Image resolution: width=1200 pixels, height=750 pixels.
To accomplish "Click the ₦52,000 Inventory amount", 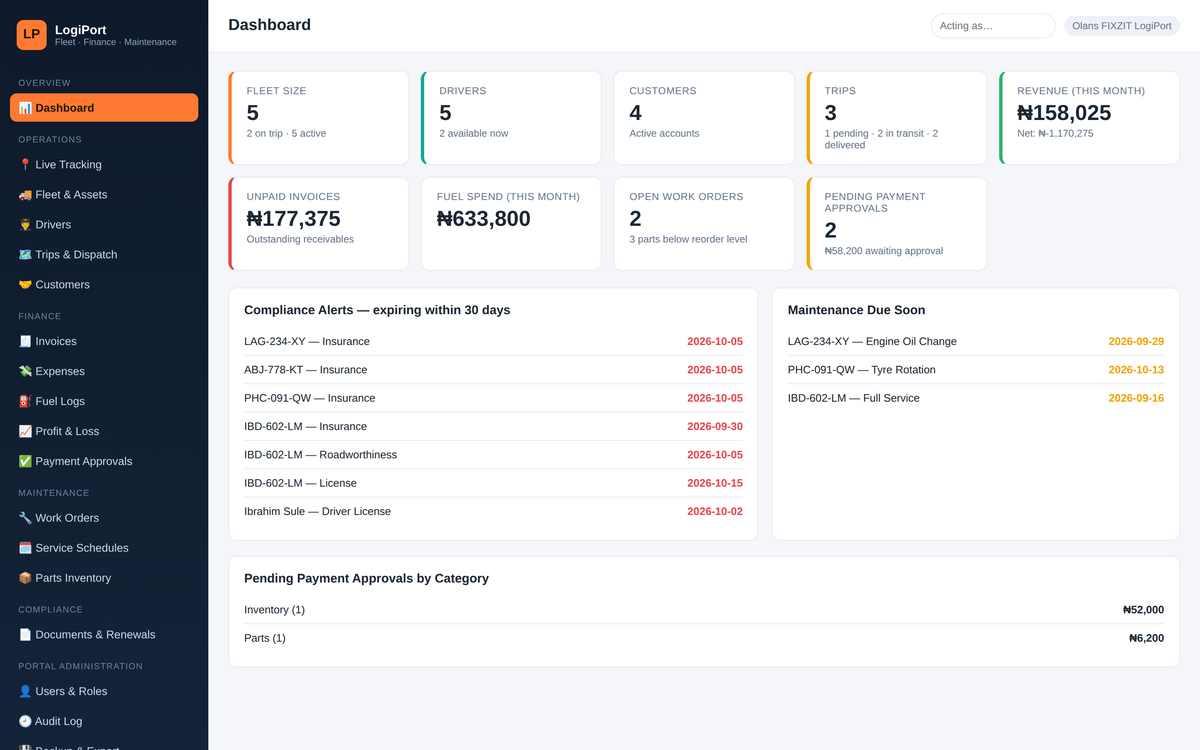I will 1143,610.
